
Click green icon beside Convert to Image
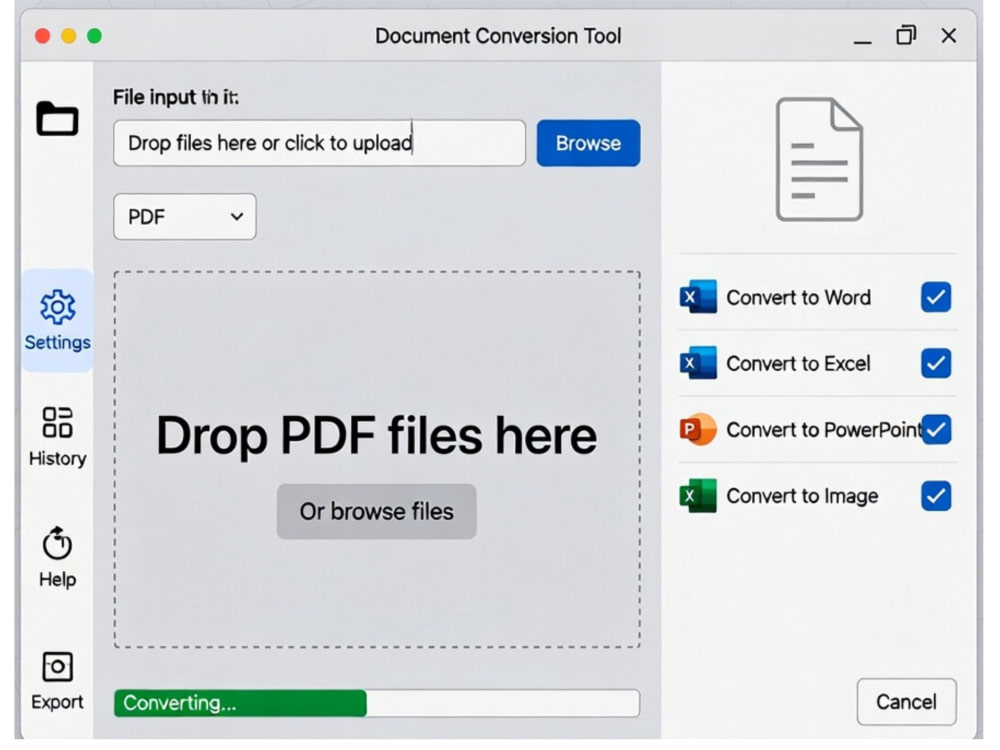point(698,496)
